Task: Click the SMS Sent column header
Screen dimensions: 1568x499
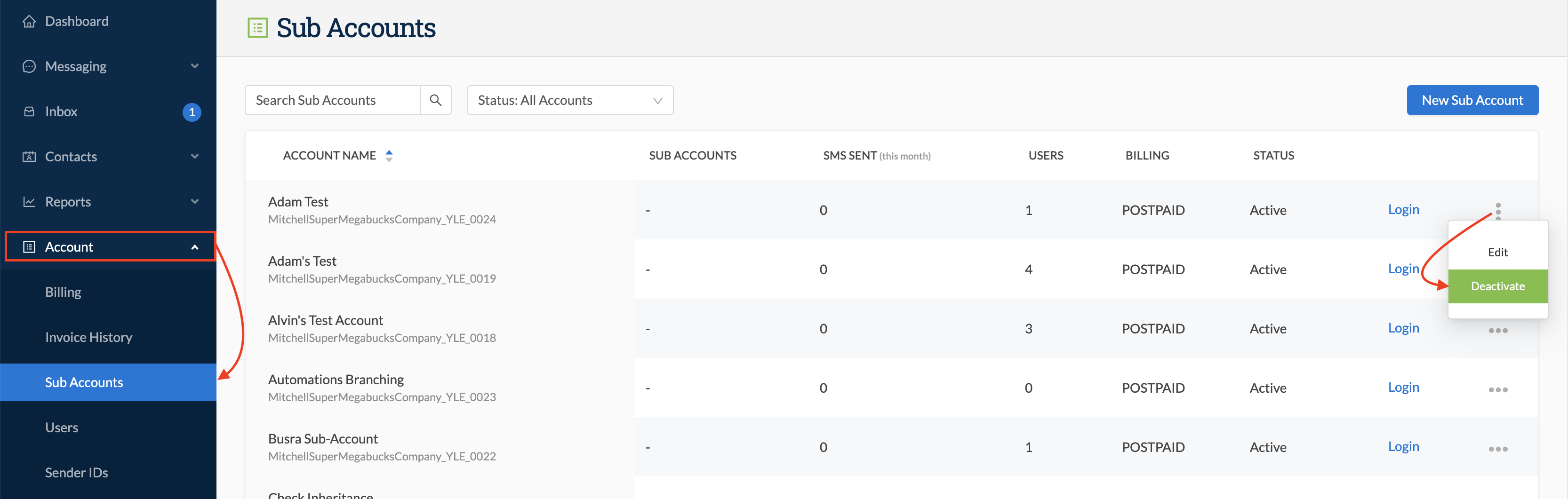Action: click(x=877, y=156)
